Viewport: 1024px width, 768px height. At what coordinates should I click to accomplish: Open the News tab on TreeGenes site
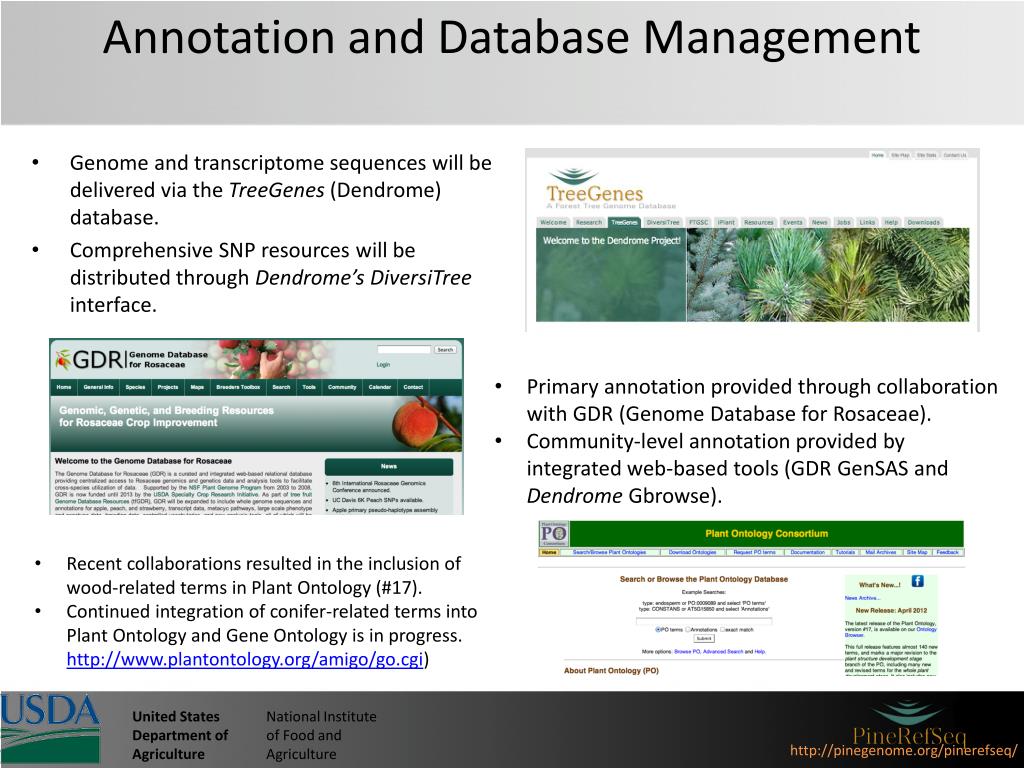pos(820,223)
